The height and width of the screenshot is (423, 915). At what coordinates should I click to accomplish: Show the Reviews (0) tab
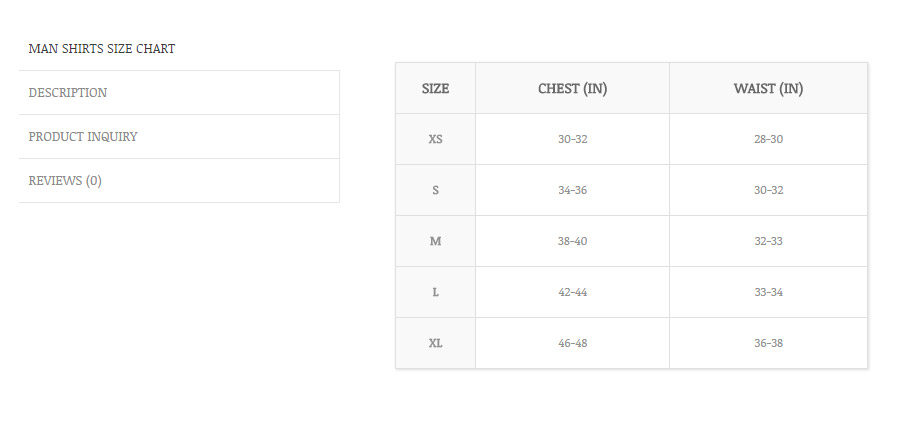[65, 181]
